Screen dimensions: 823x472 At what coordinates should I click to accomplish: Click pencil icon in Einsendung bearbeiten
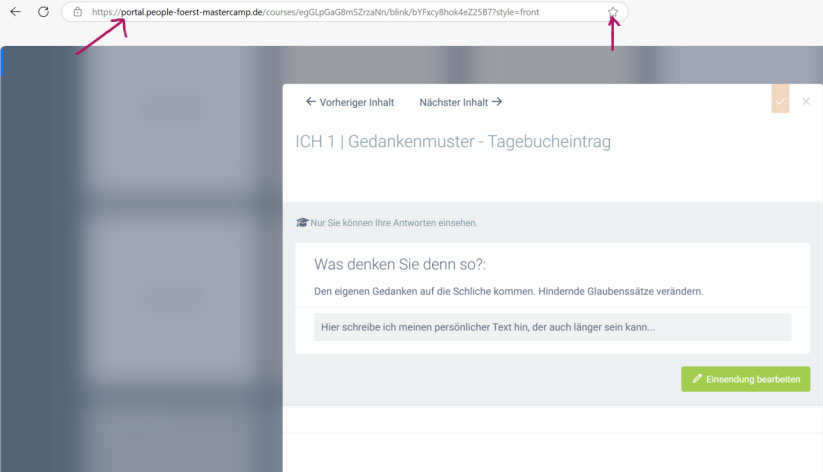(x=697, y=379)
